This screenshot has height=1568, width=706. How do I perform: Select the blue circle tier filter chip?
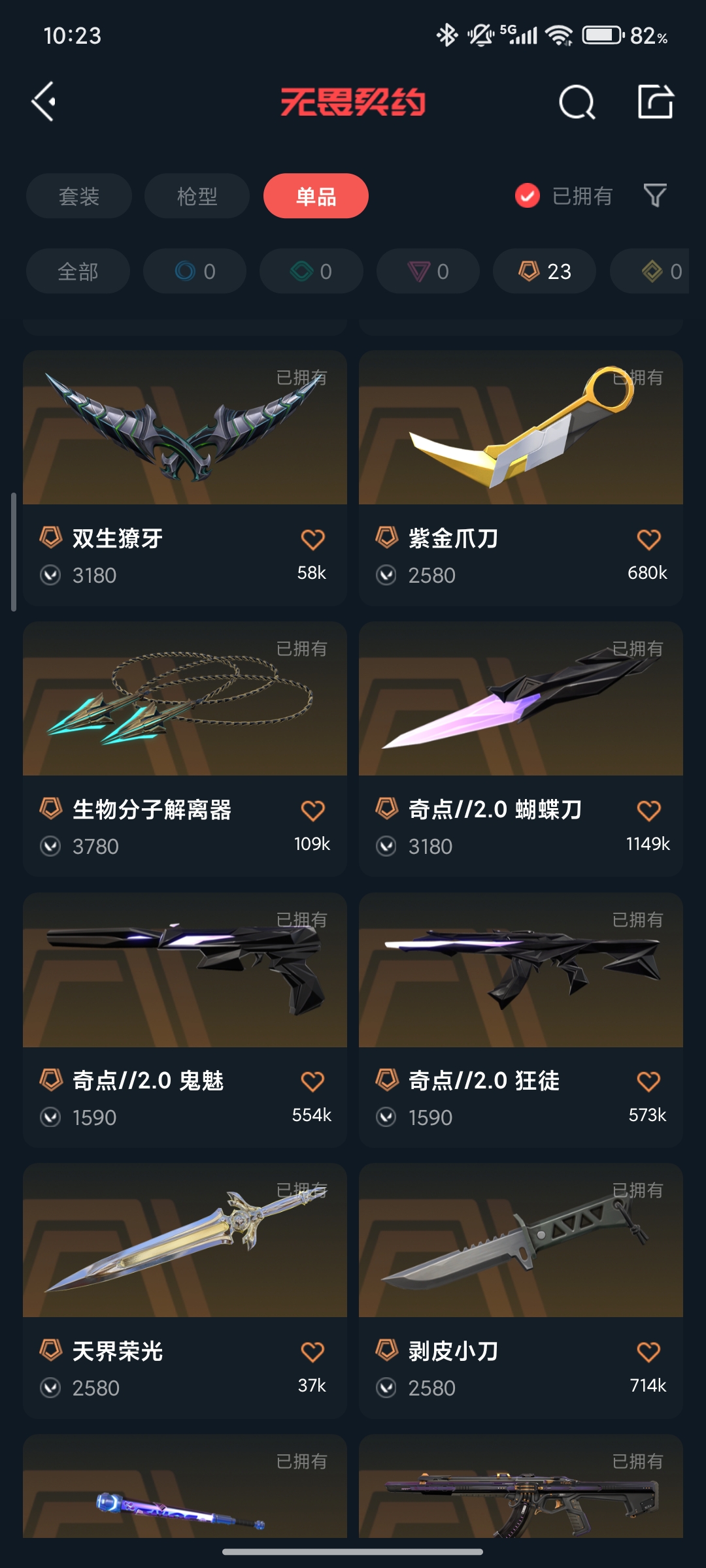pyautogui.click(x=195, y=271)
